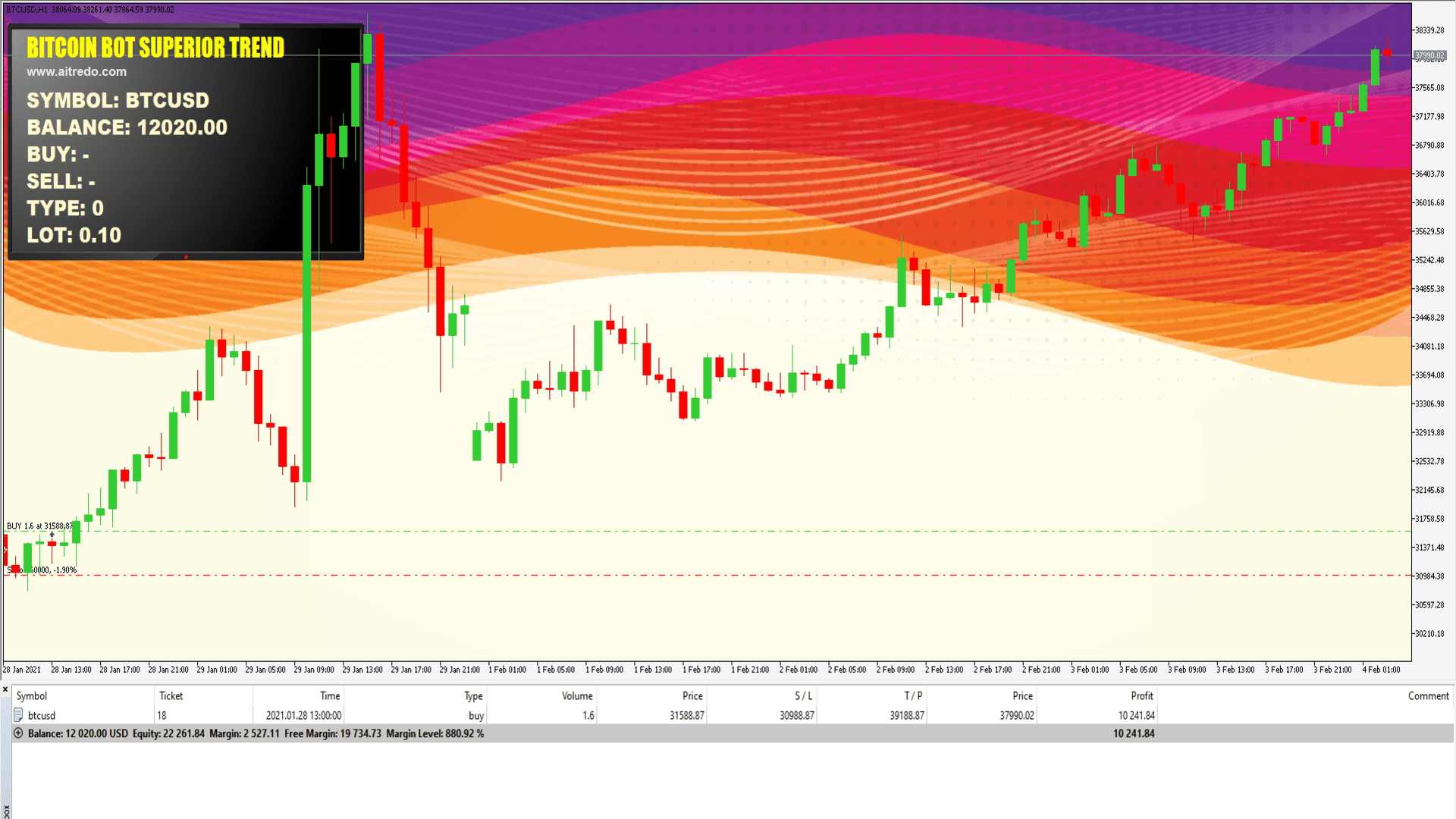Click the BUY 1.6 at 31588.87 order label
This screenshot has height=819, width=1456.
tap(39, 526)
